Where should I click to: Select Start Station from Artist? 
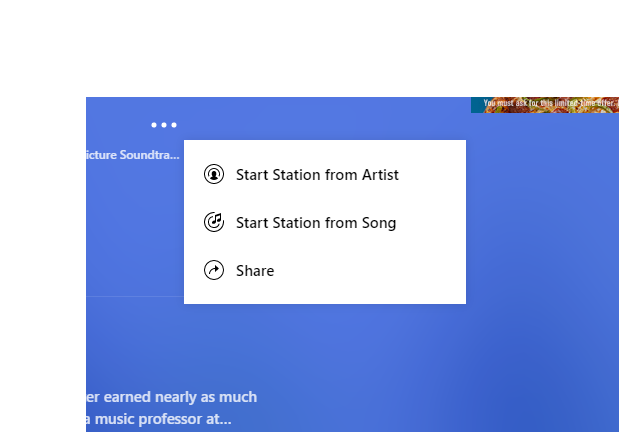pyautogui.click(x=316, y=175)
